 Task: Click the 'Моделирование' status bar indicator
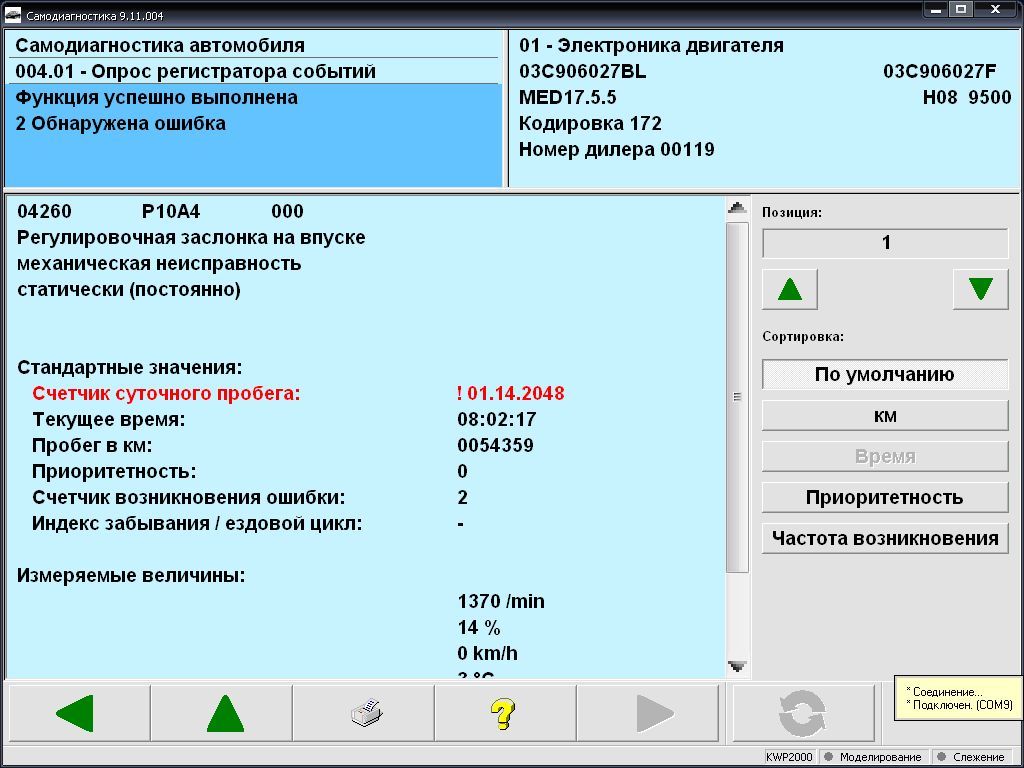pyautogui.click(x=874, y=757)
